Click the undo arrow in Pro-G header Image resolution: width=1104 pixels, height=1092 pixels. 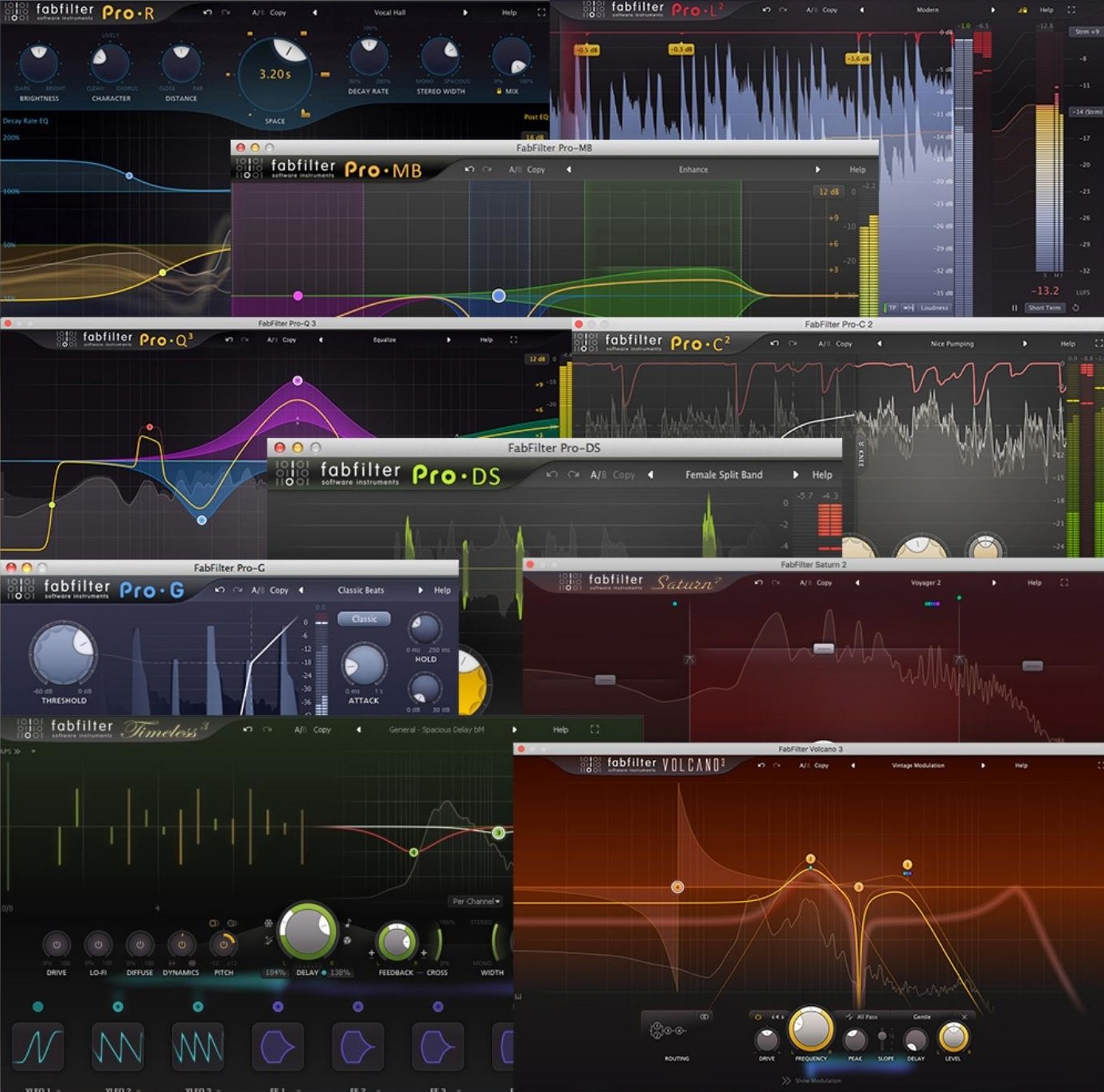[220, 590]
